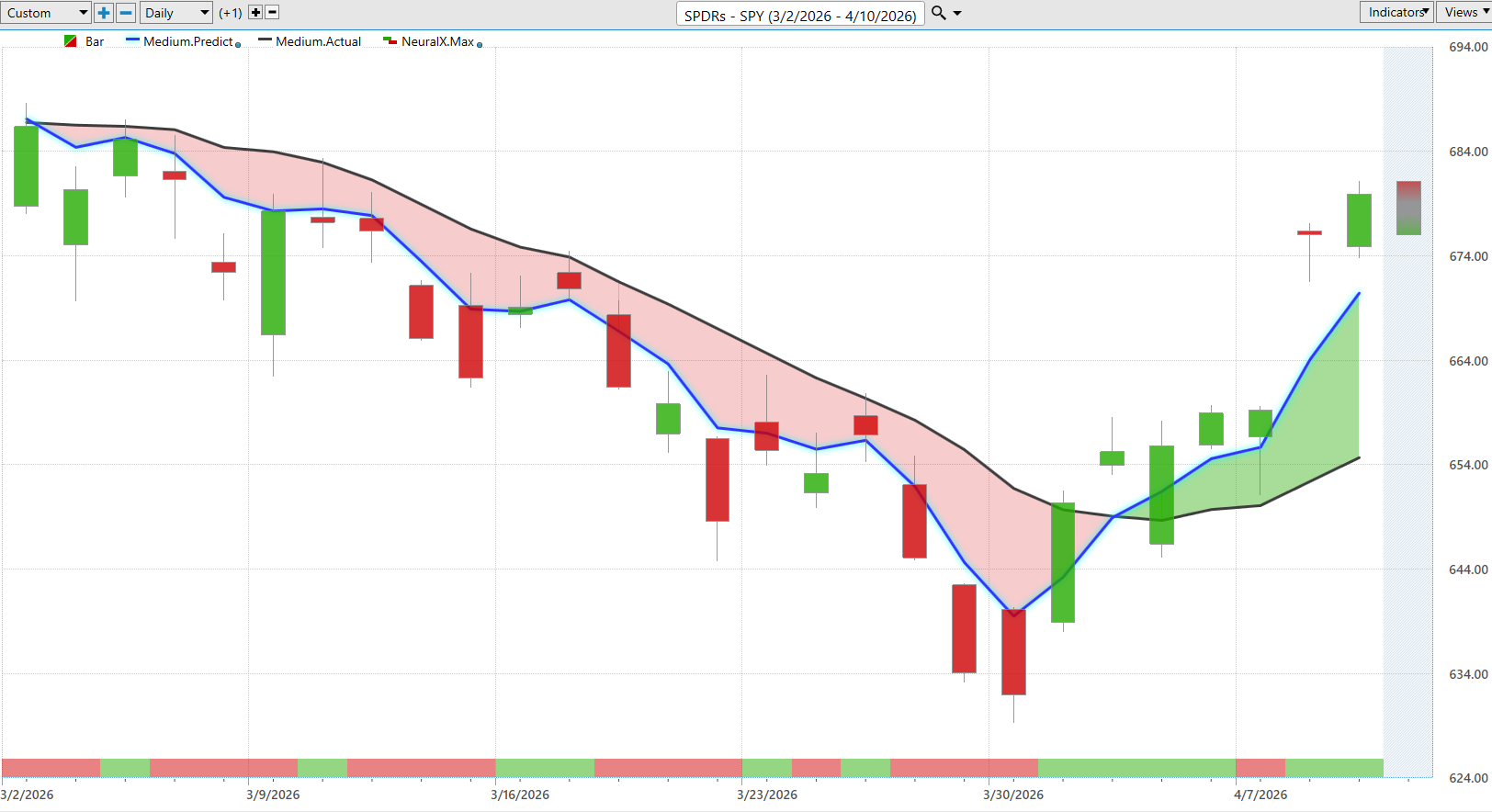This screenshot has width=1492, height=812.
Task: Click the large red candle at 3/30/2026
Action: [1013, 652]
